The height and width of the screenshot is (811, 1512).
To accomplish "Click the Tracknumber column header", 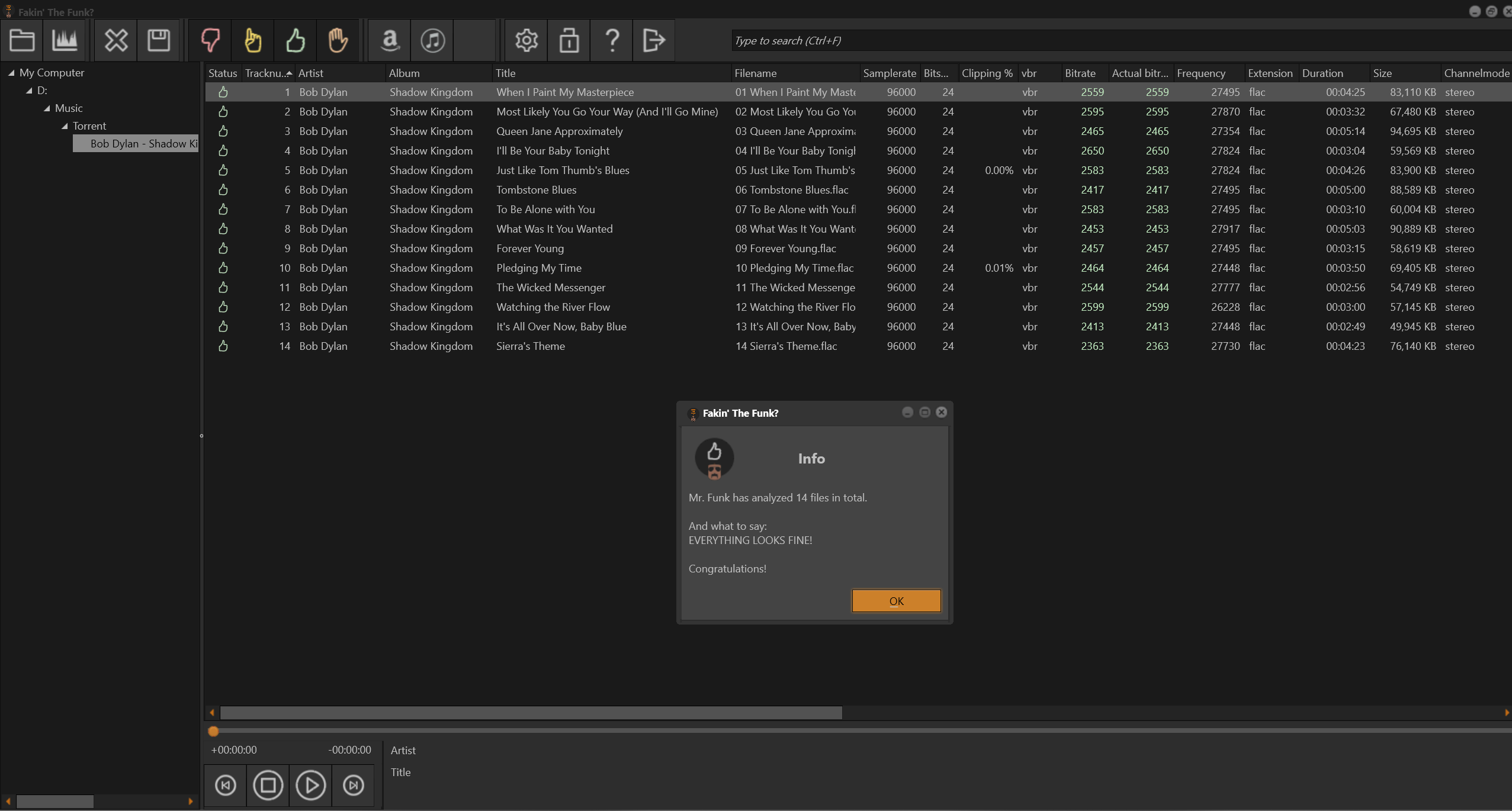I will (265, 73).
